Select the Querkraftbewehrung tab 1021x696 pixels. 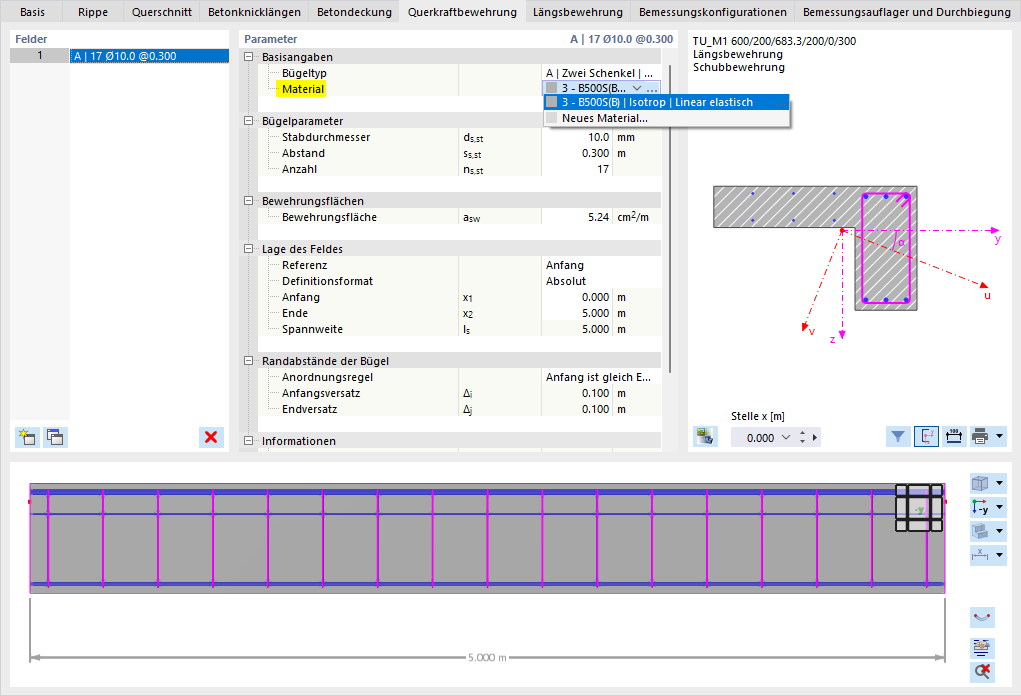coord(462,12)
